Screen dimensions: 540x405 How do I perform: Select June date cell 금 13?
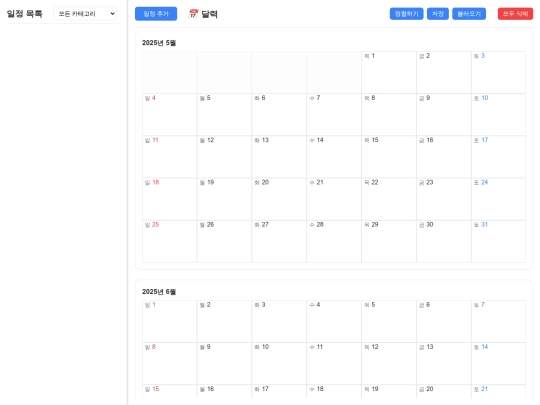[444, 364]
